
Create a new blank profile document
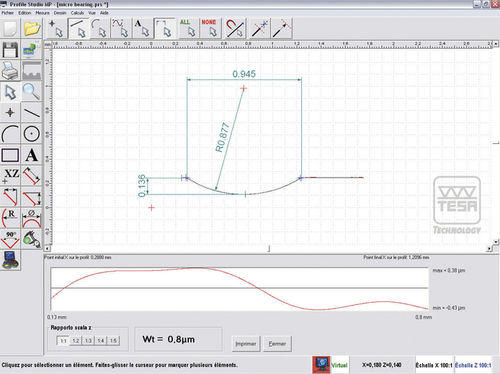(10, 29)
